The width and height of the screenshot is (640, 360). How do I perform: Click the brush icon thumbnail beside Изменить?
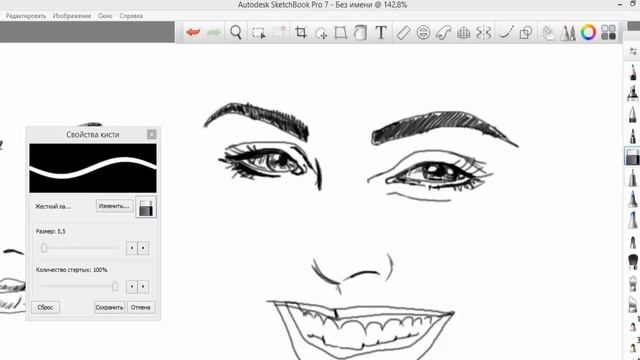click(146, 207)
